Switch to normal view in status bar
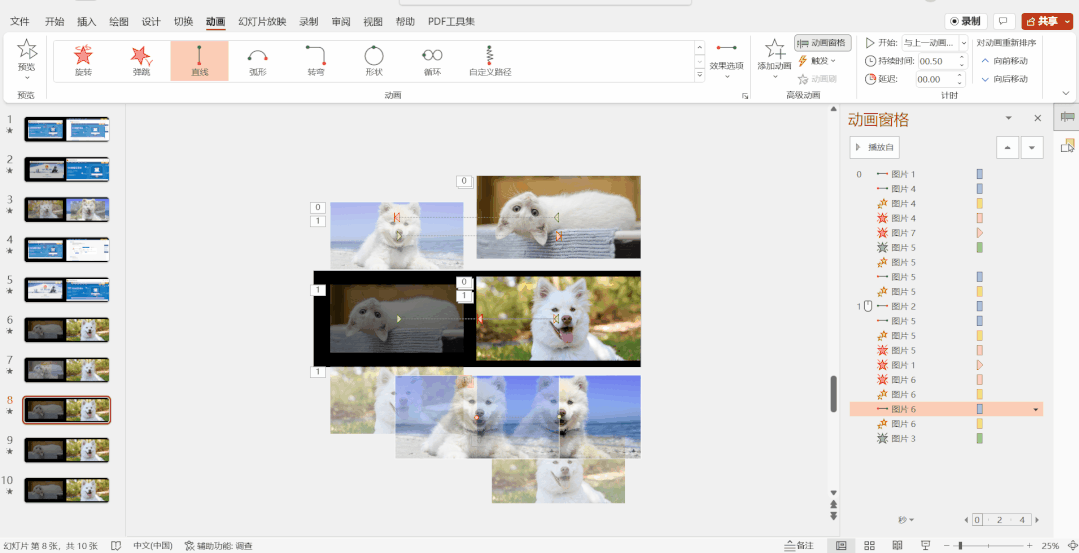This screenshot has height=553, width=1079. 841,545
